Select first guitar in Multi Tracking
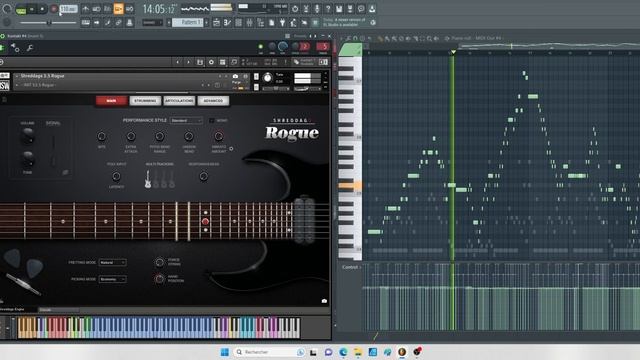Viewport: 640px width, 360px height. click(148, 179)
